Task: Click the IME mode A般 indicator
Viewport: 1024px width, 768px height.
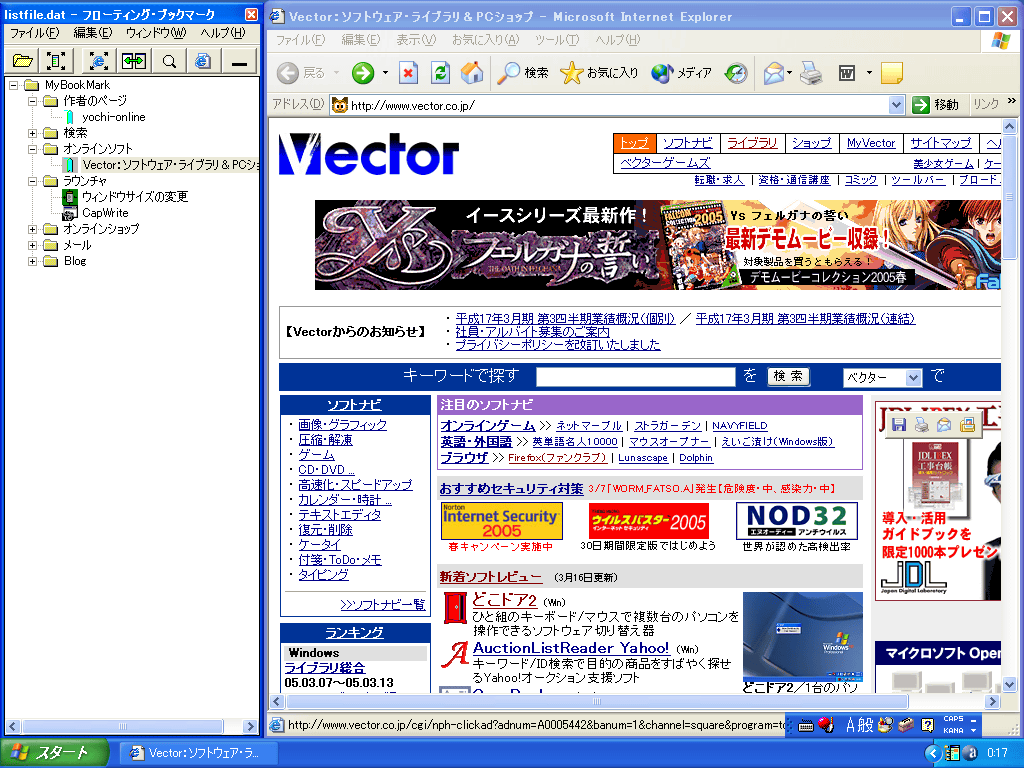Action: click(859, 724)
